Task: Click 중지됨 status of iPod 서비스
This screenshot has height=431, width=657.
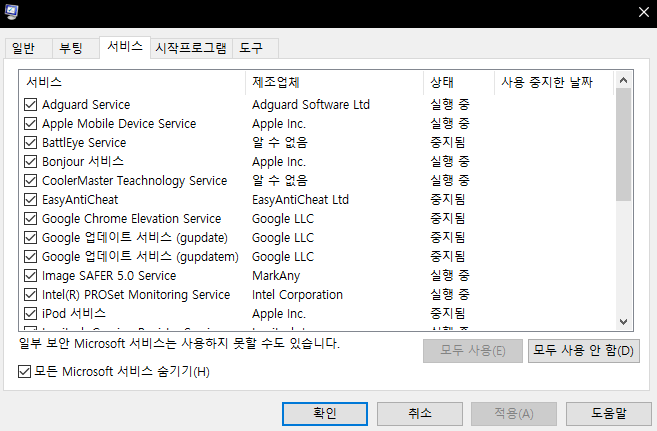Action: tap(447, 314)
